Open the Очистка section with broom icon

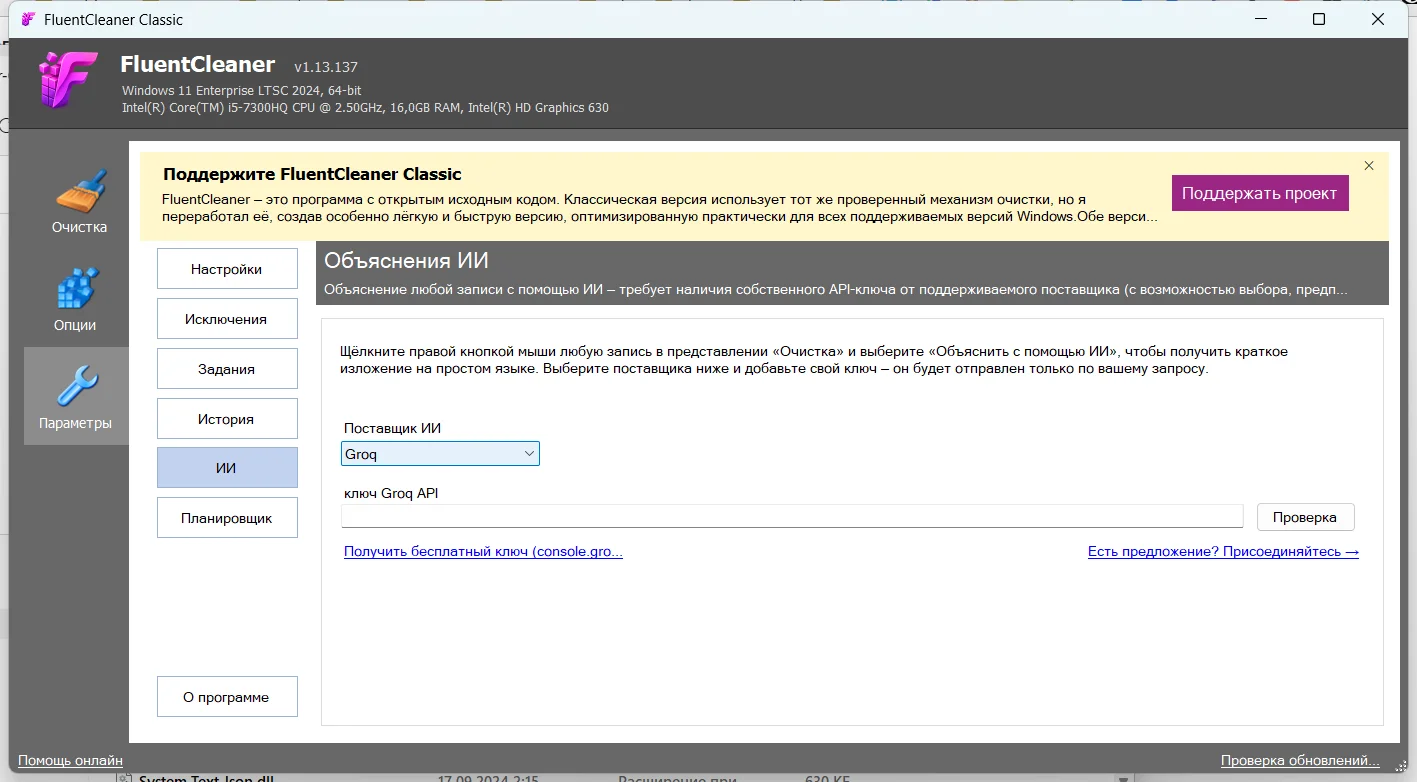79,201
